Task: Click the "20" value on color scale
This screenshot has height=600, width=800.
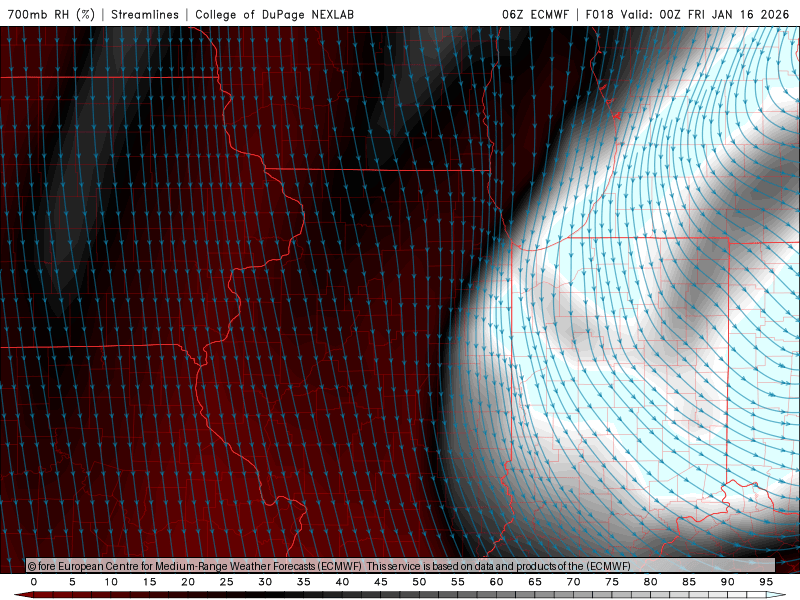Action: point(188,582)
